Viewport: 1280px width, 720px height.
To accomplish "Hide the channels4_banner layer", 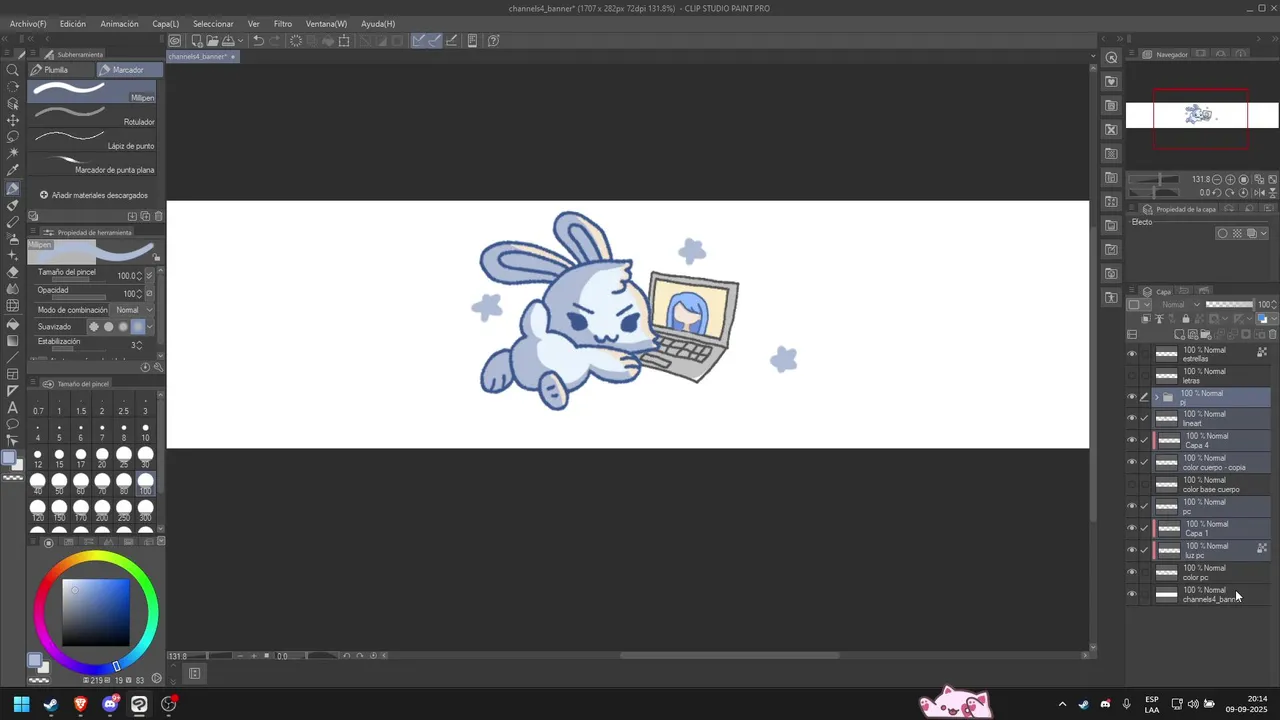I will coord(1132,594).
